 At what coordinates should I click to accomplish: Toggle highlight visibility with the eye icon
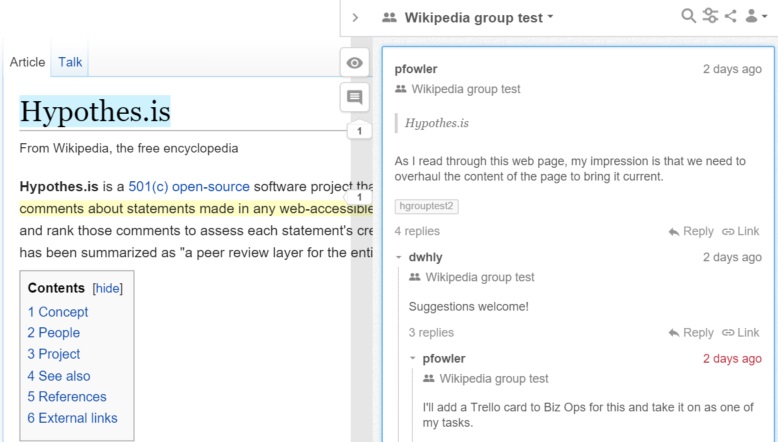(354, 63)
